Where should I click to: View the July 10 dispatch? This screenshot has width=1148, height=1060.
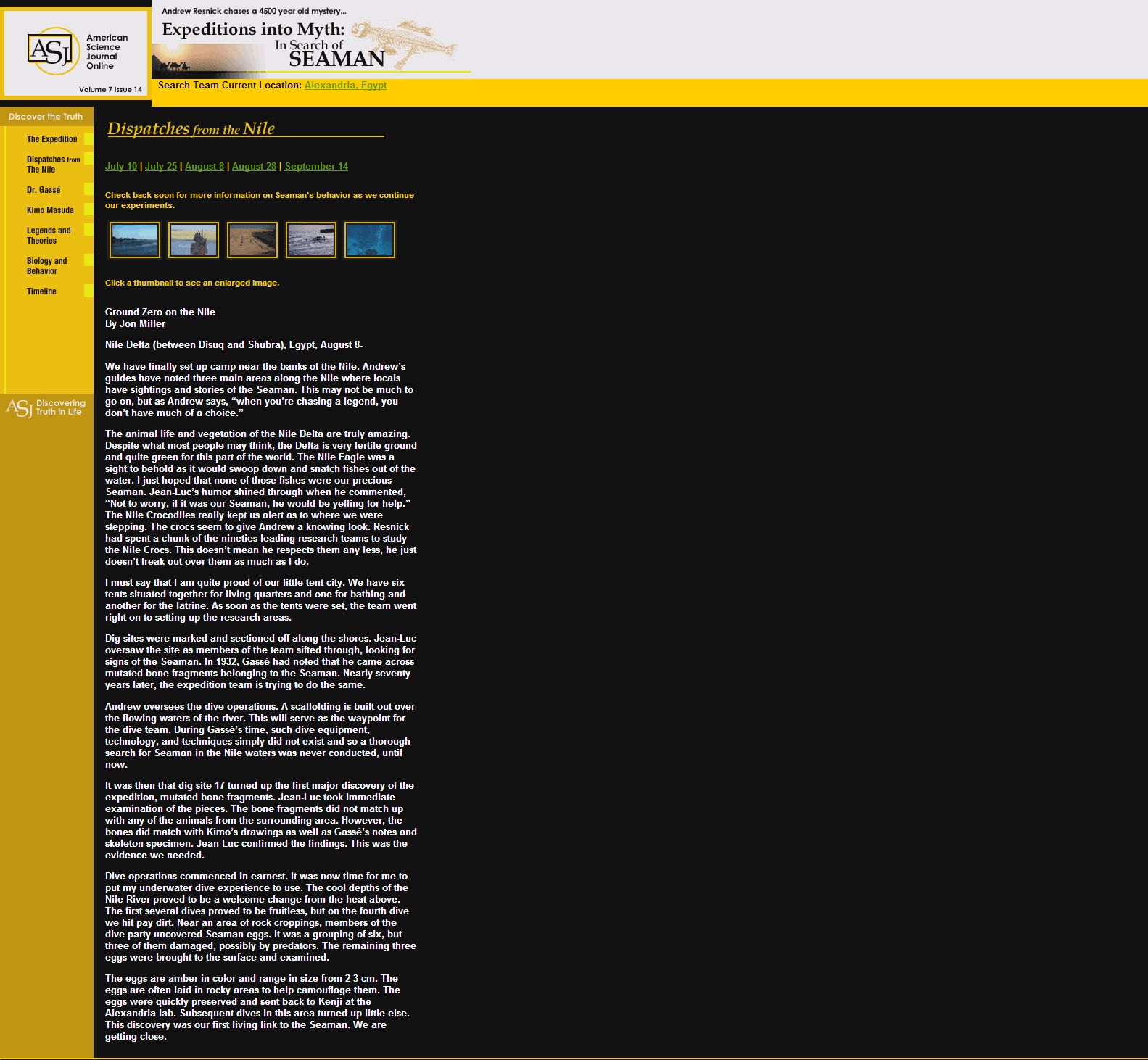(120, 167)
